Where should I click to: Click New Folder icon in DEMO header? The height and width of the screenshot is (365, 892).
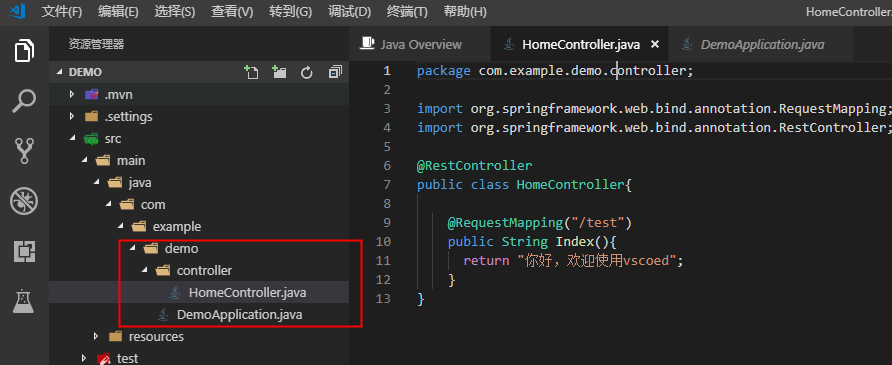click(x=279, y=72)
